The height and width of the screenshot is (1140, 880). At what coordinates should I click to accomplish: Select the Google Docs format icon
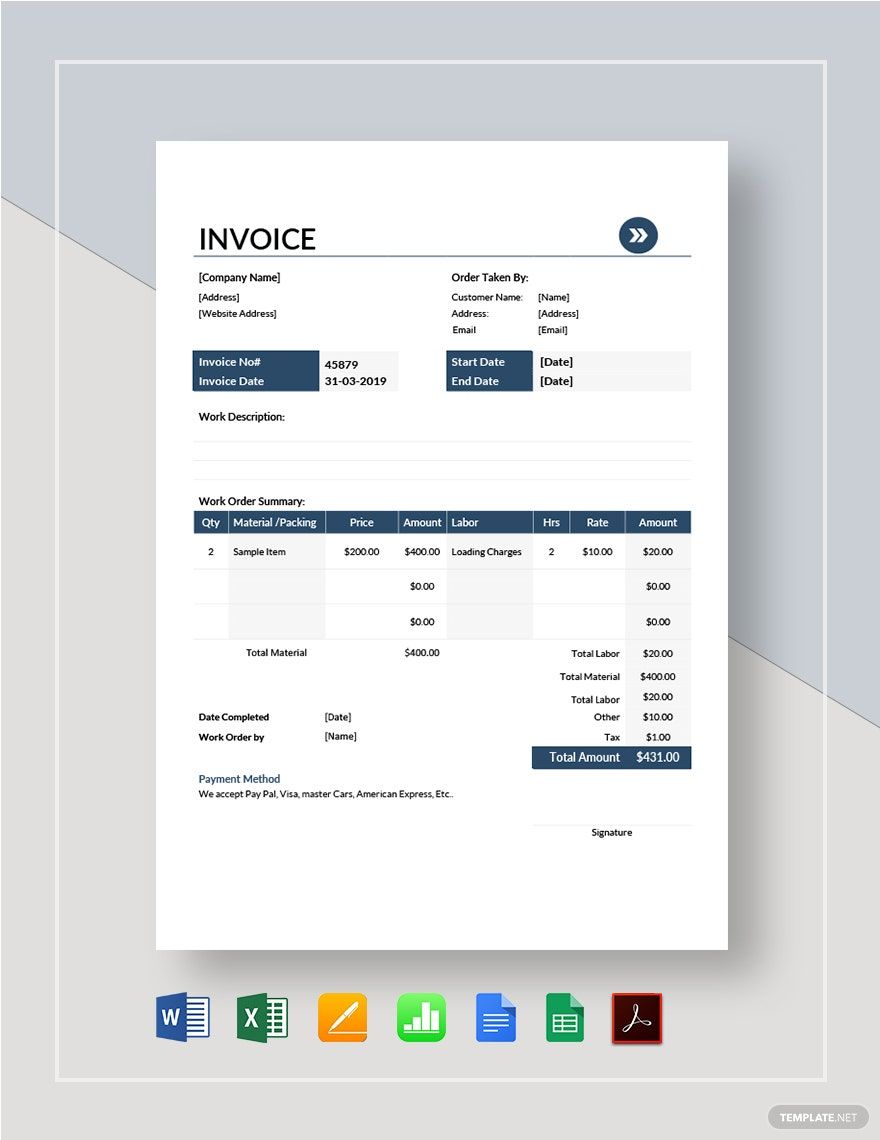pos(497,1017)
